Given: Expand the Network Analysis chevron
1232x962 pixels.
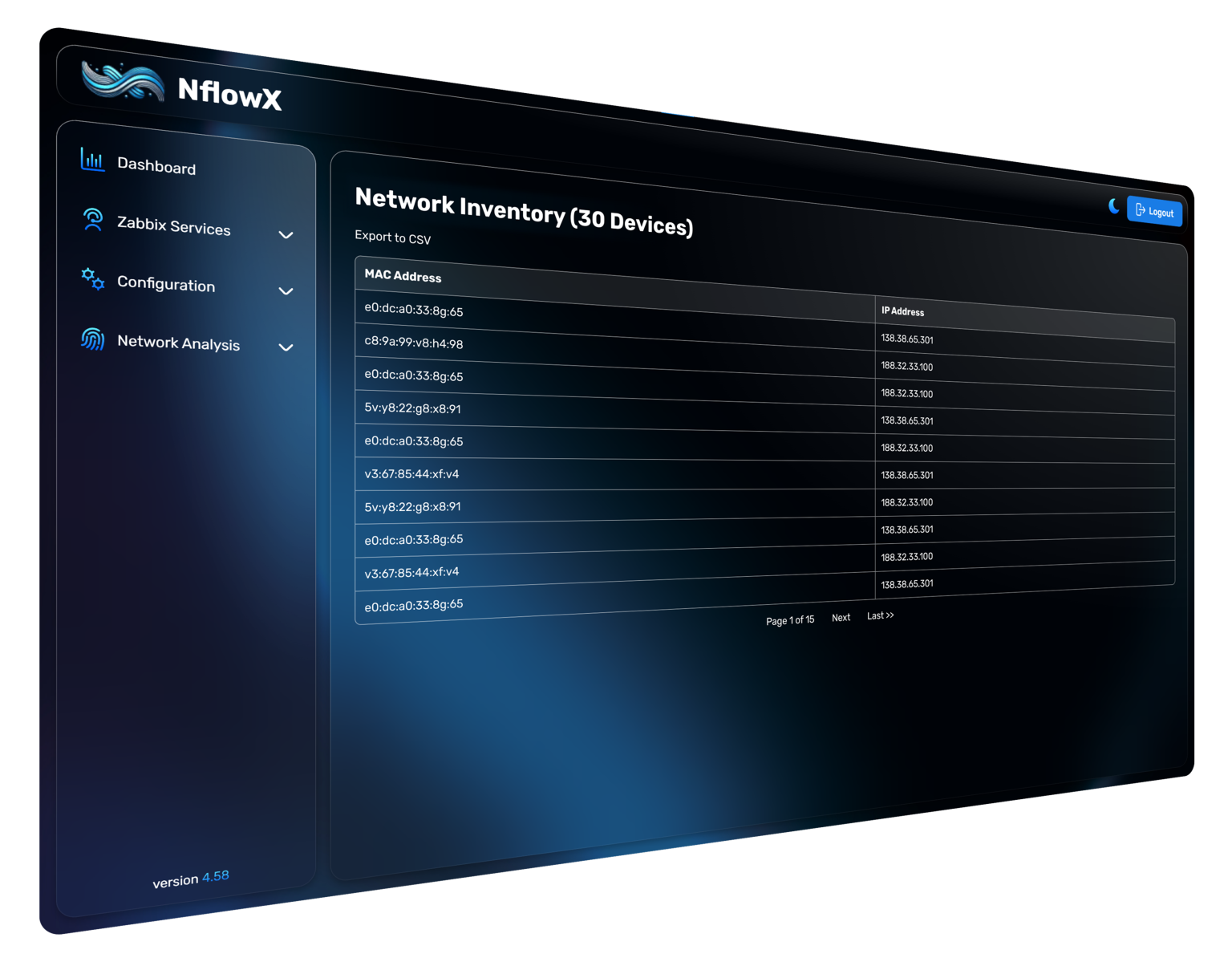Looking at the screenshot, I should [286, 347].
